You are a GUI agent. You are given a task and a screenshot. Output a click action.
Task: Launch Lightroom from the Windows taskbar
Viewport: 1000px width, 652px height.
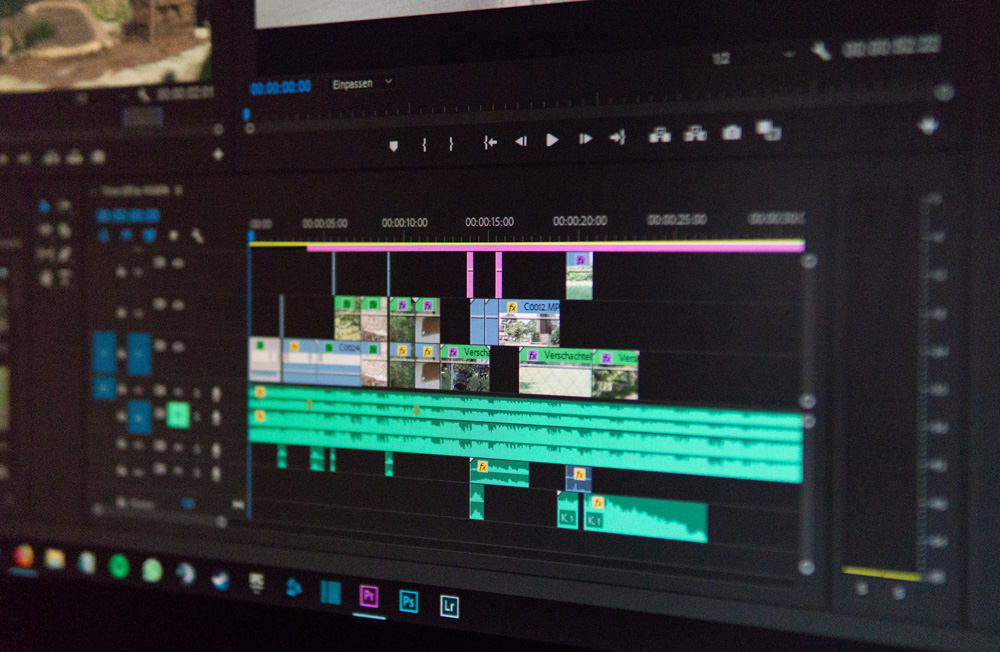[x=449, y=603]
